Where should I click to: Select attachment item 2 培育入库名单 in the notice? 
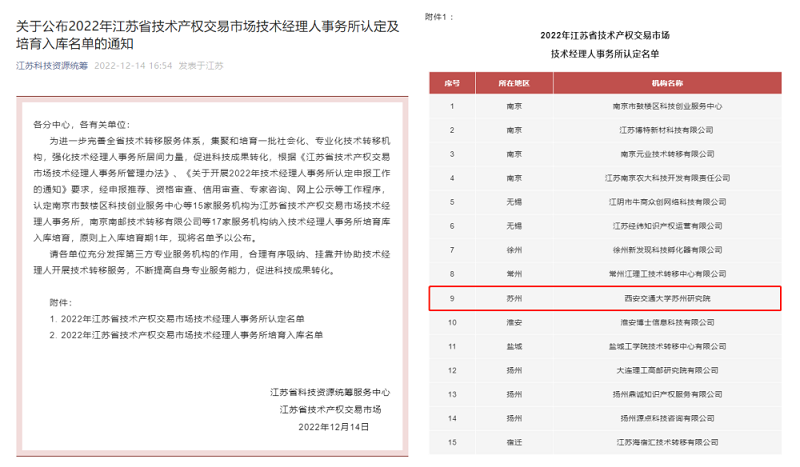[x=186, y=335]
